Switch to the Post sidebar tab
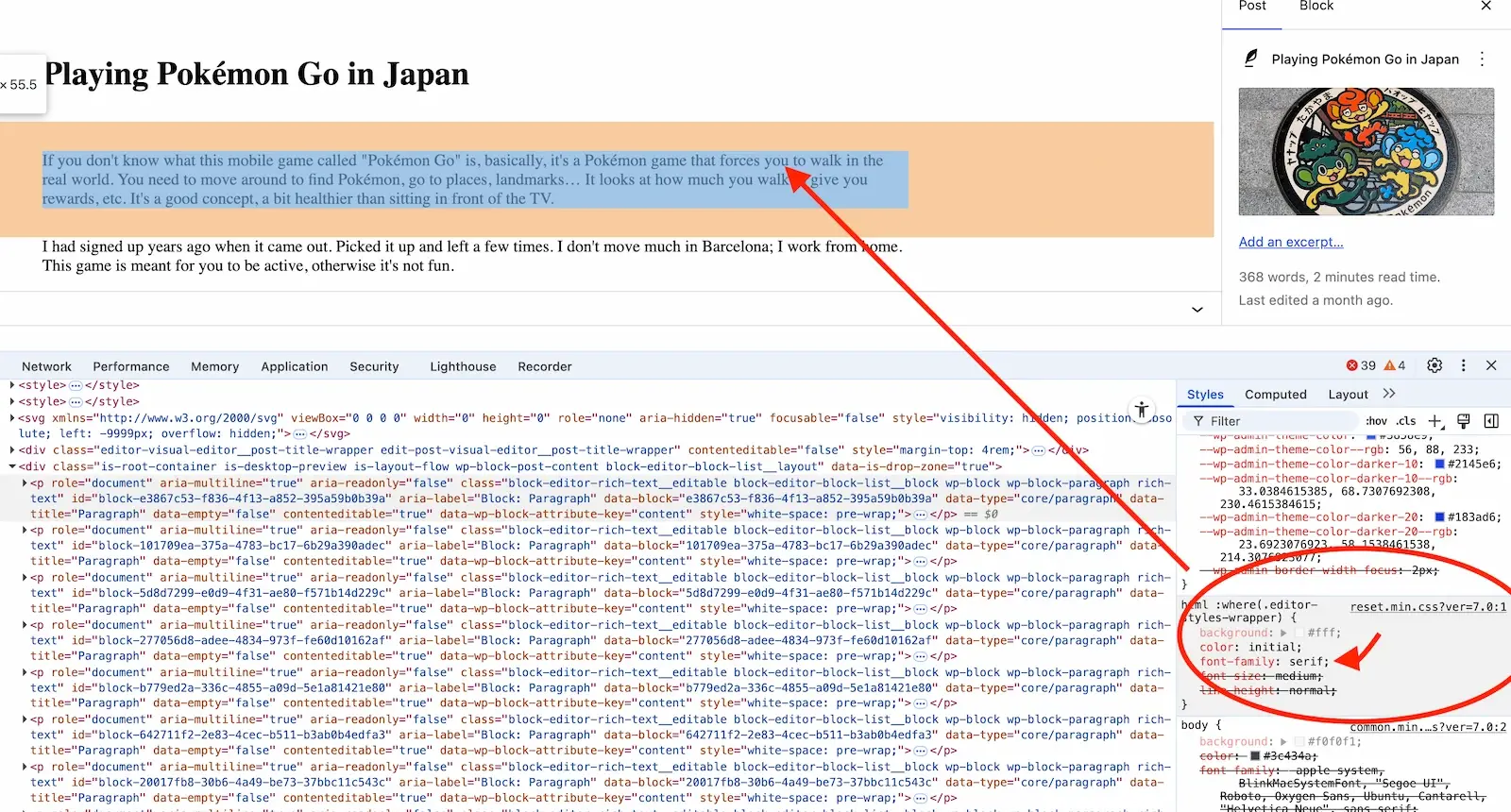The width and height of the screenshot is (1511, 812). (x=1252, y=7)
